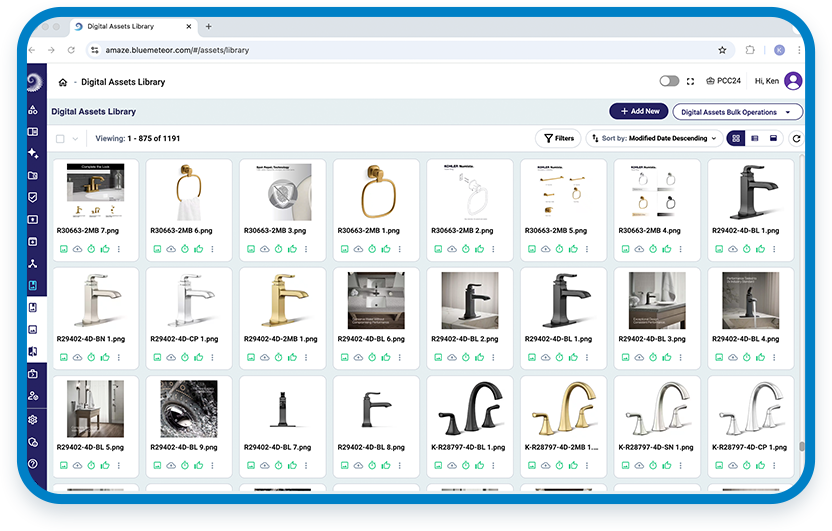Open the R30663-2MB 1.png gold ring thumbnail
The image size is (832, 531).
(x=376, y=192)
